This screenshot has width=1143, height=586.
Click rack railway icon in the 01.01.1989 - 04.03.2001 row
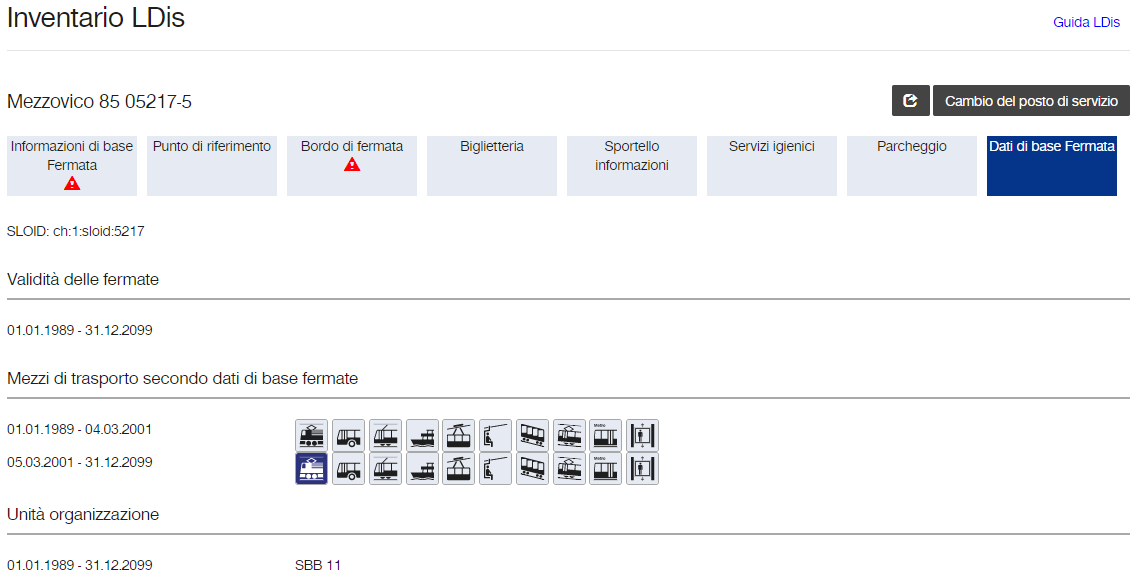pyautogui.click(x=569, y=436)
